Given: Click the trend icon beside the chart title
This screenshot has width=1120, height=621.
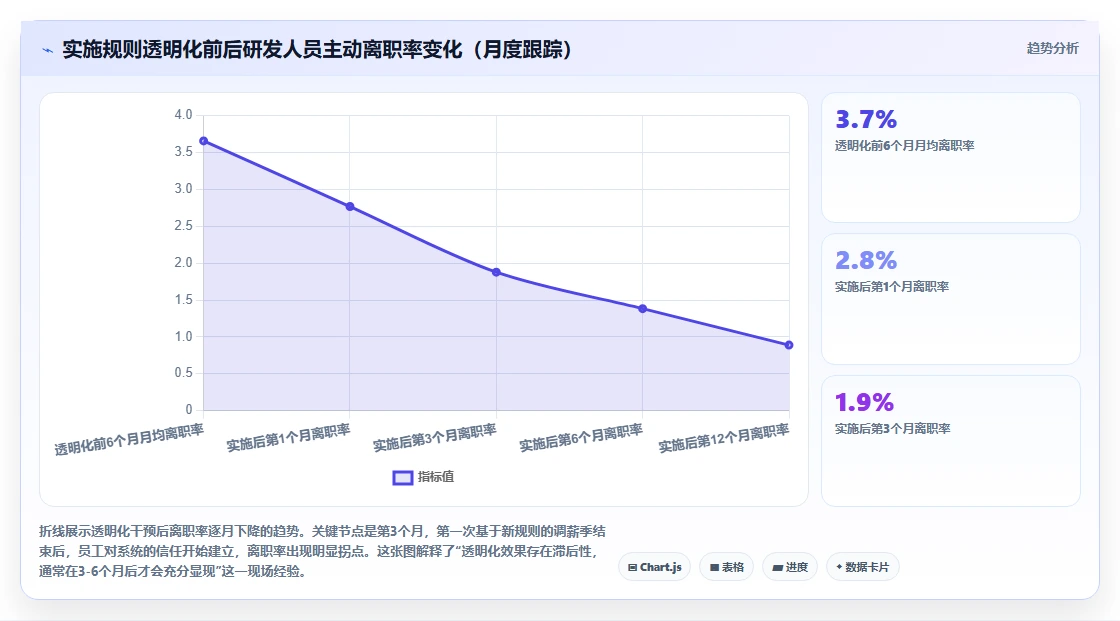Looking at the screenshot, I should tap(47, 50).
